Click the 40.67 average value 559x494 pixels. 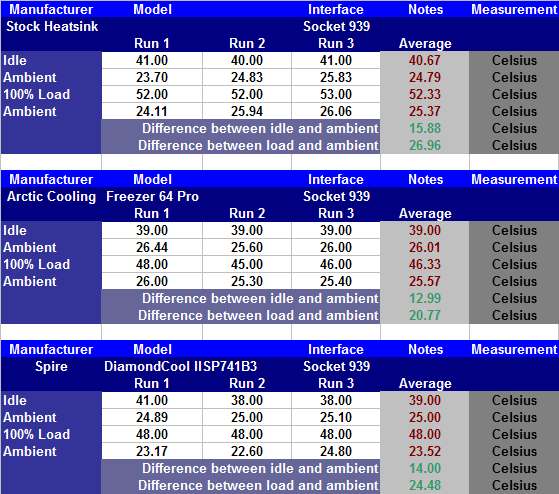[425, 60]
